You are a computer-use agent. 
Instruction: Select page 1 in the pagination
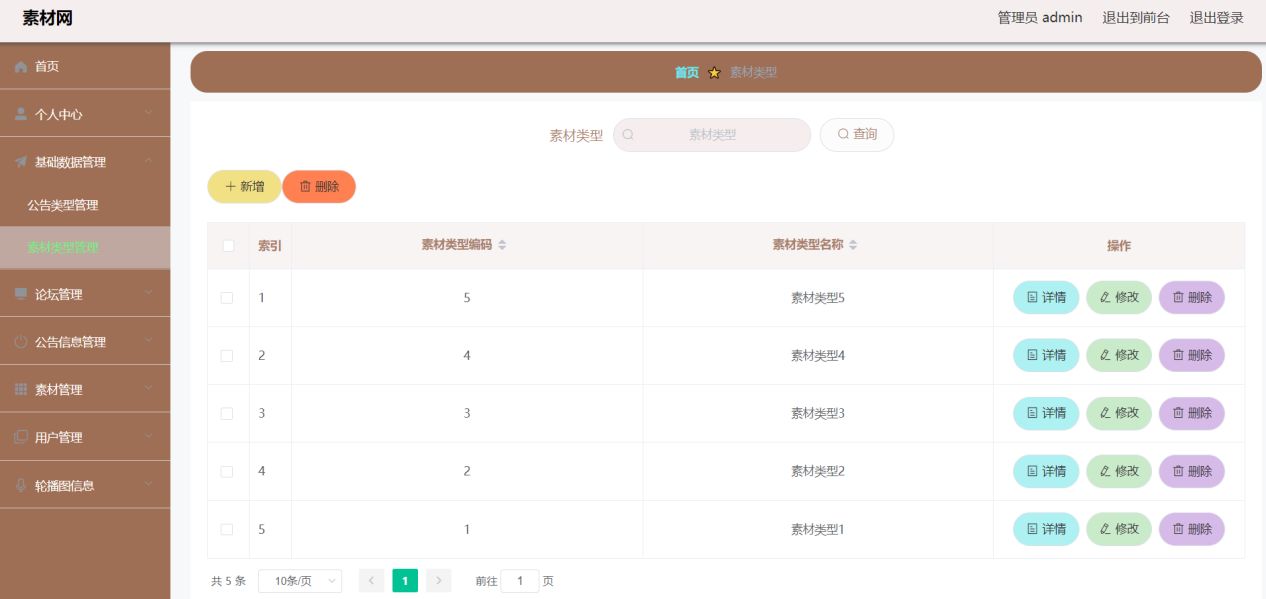coord(405,581)
